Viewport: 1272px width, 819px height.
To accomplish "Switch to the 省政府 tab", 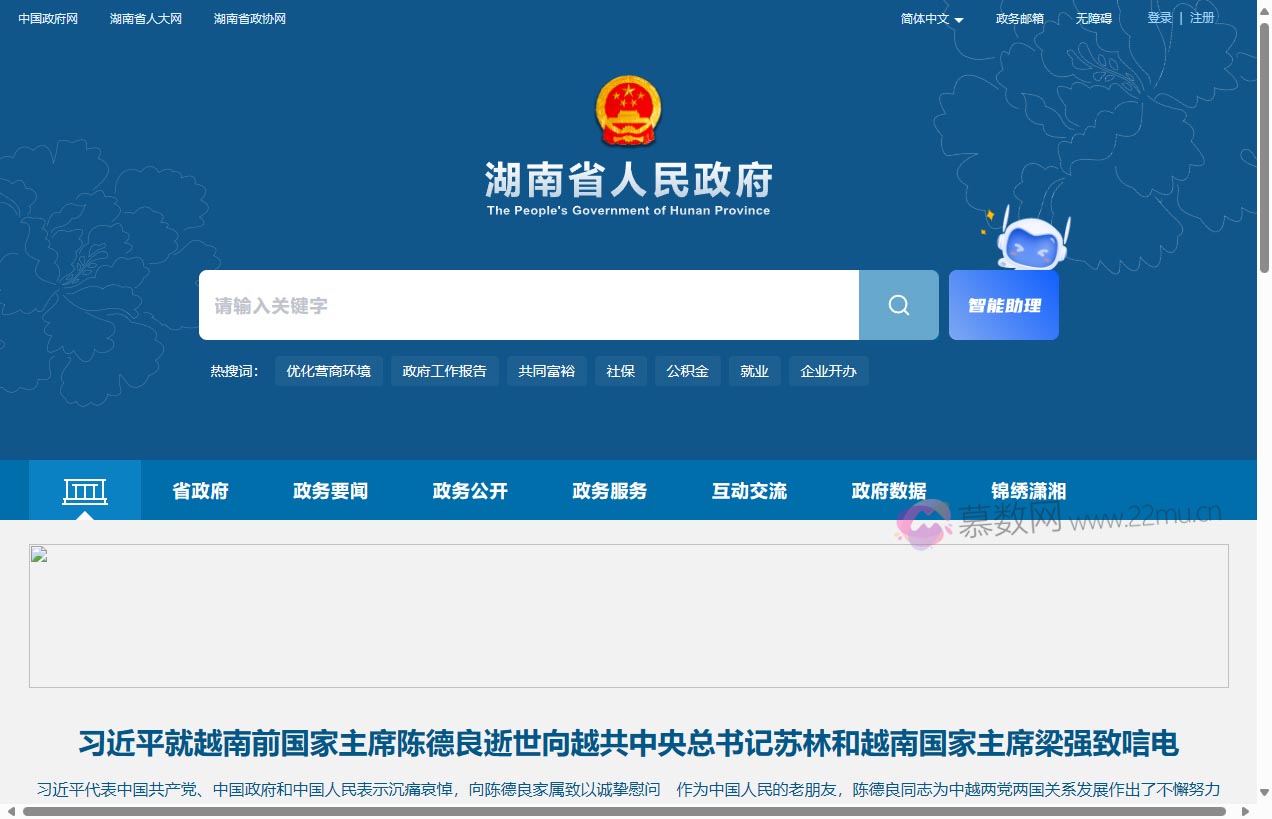I will pos(200,491).
